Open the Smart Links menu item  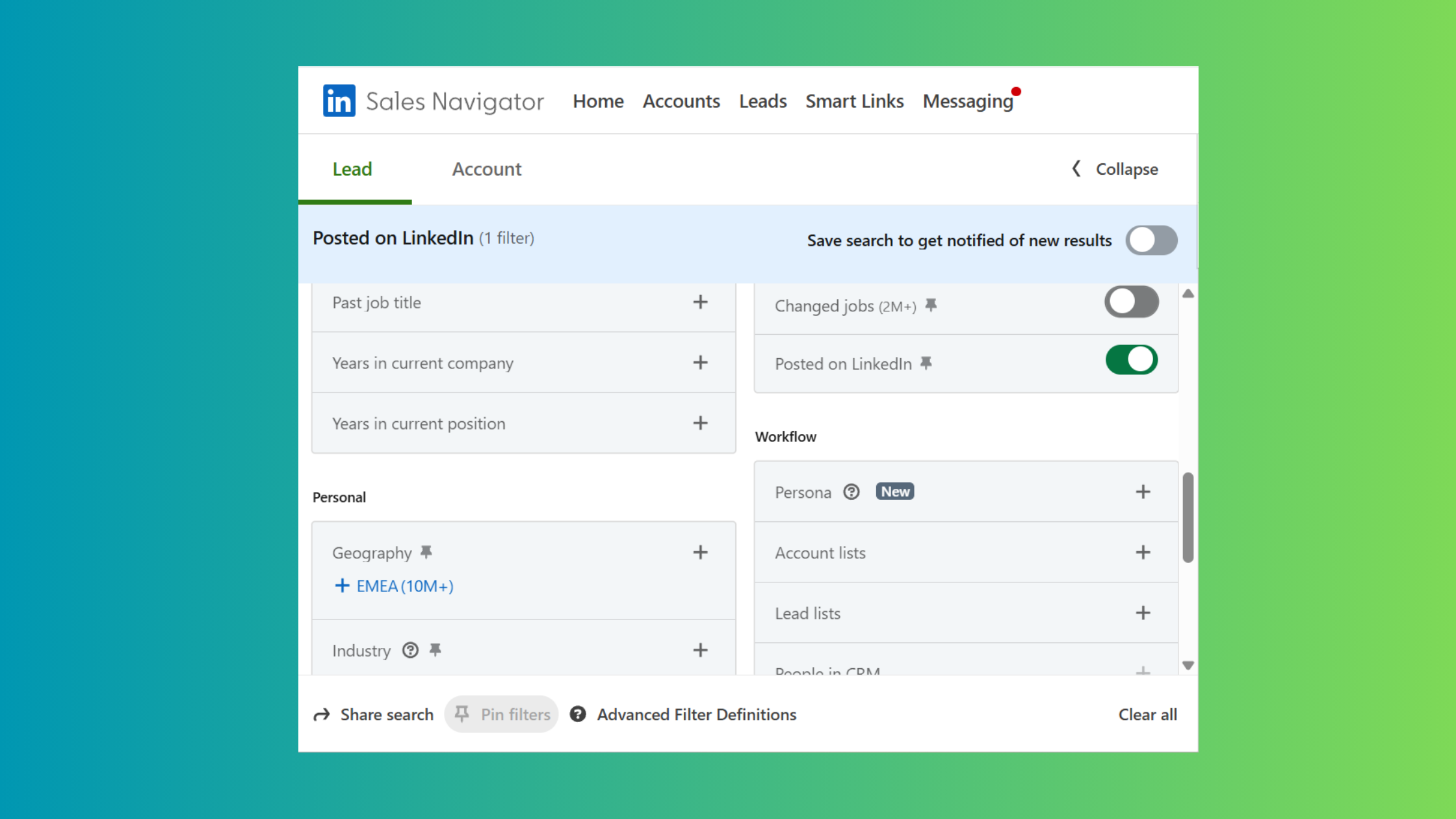click(854, 101)
